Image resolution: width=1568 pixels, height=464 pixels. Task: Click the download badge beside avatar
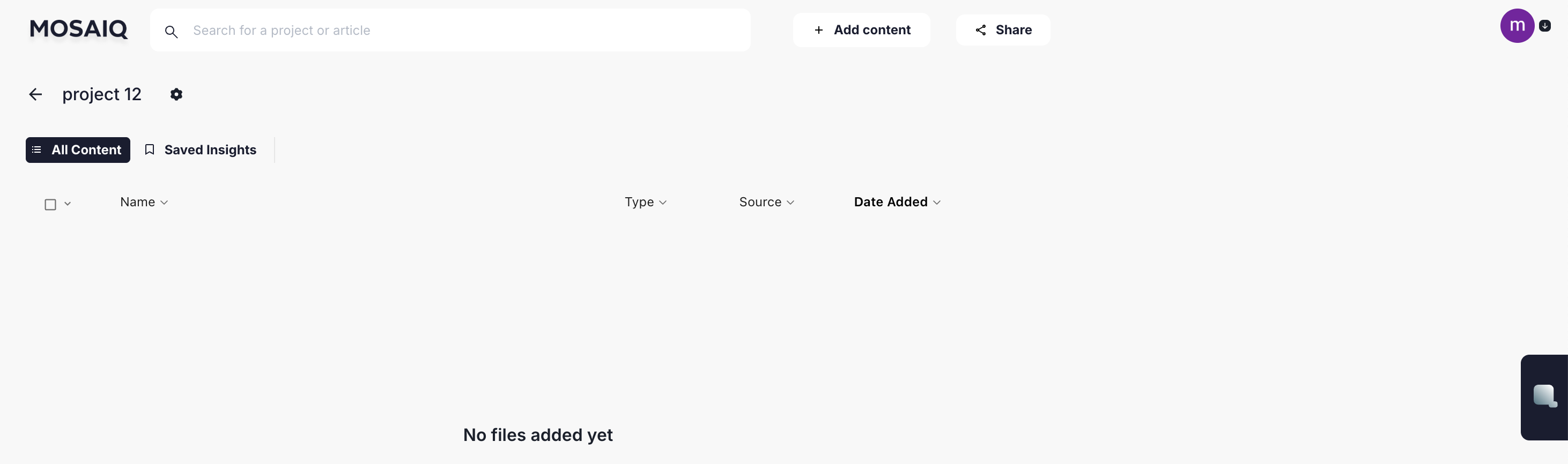click(1545, 26)
